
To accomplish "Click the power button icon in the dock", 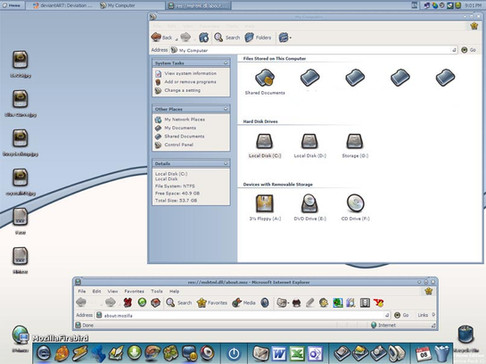I will (x=234, y=353).
